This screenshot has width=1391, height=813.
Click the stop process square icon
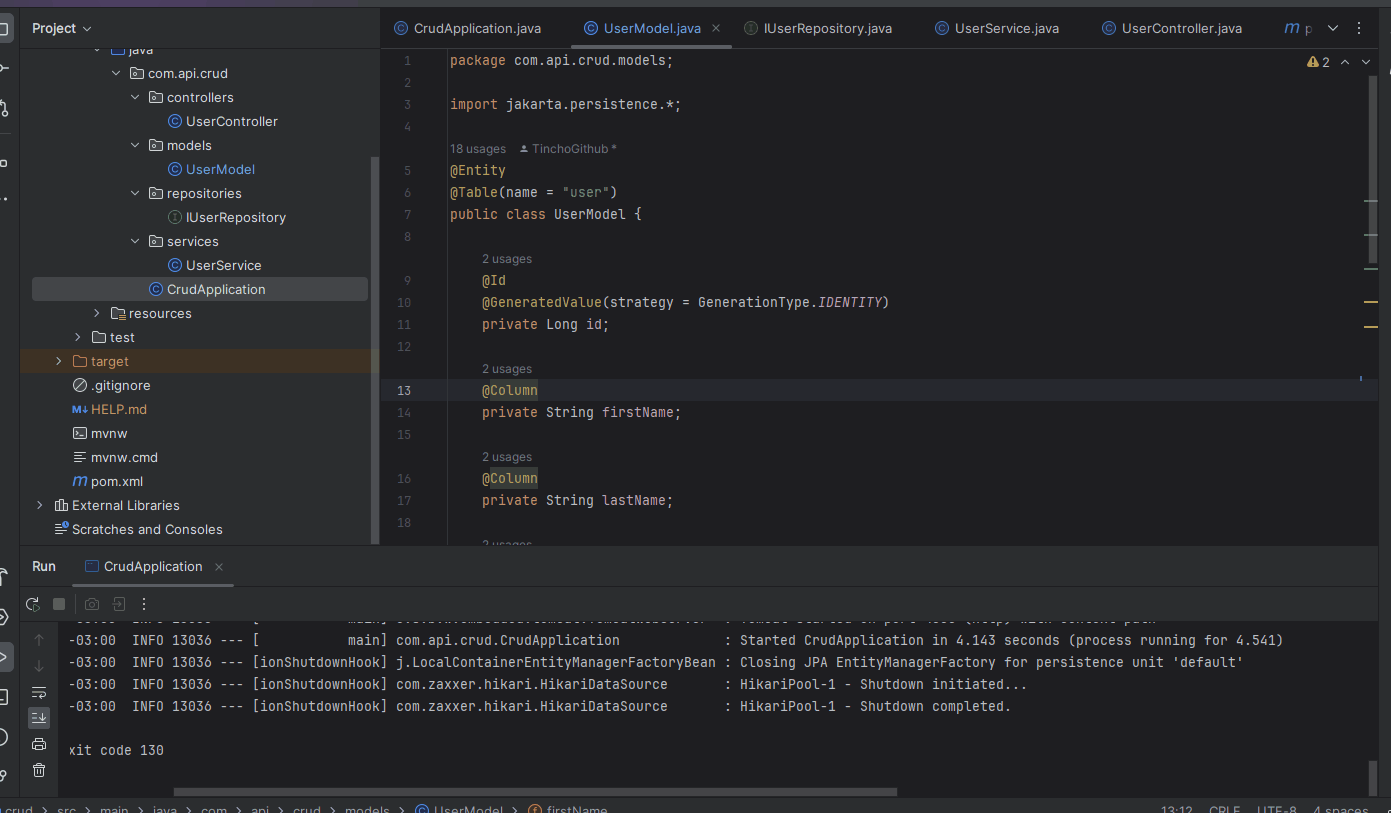pyautogui.click(x=59, y=604)
